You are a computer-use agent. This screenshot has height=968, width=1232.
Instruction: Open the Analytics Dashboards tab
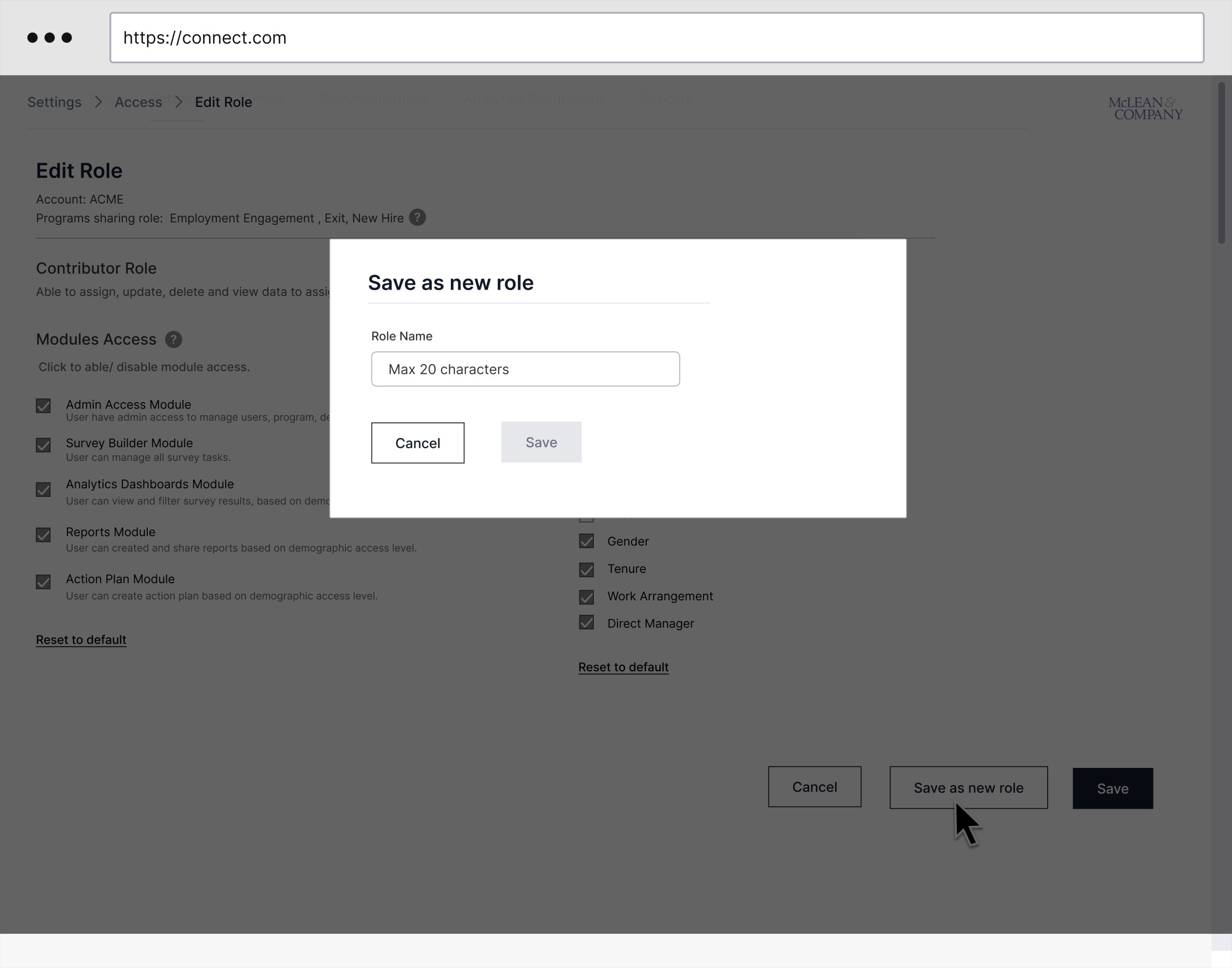click(x=535, y=99)
